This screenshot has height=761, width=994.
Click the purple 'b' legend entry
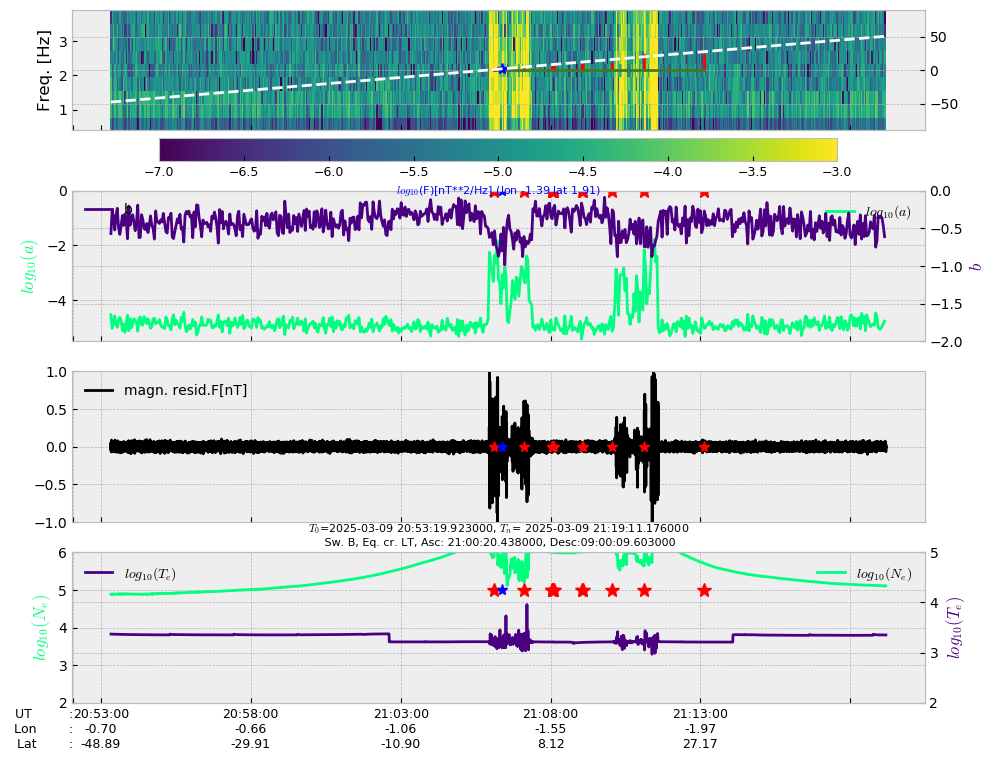coord(109,209)
